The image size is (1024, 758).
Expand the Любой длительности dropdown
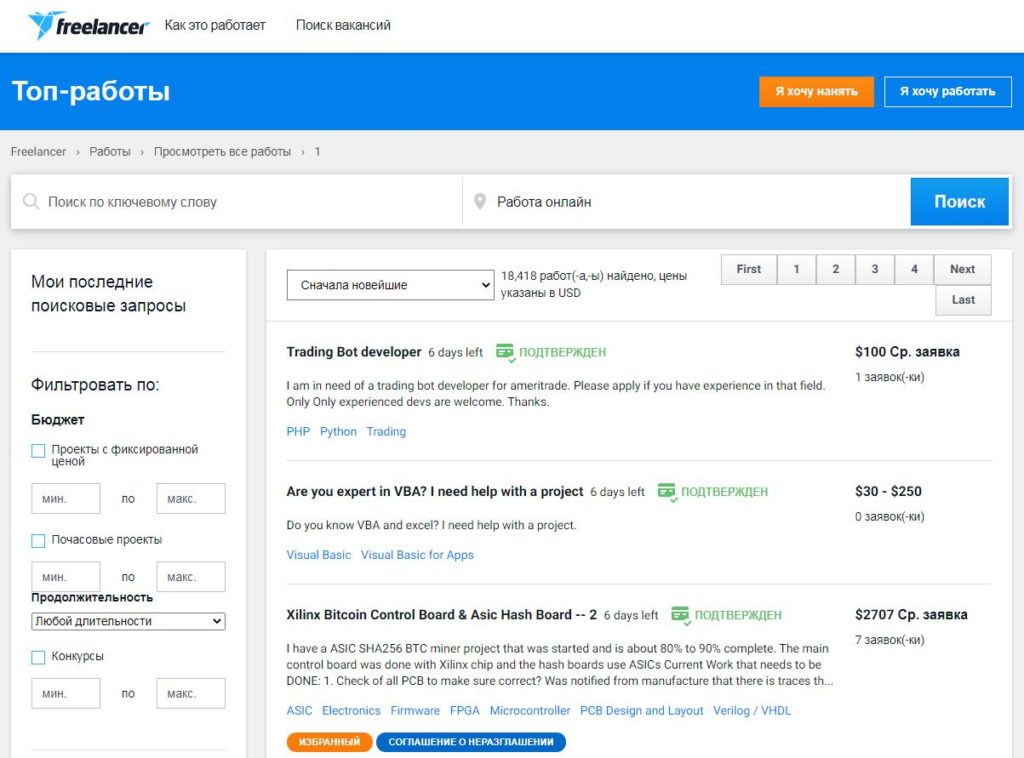[128, 621]
